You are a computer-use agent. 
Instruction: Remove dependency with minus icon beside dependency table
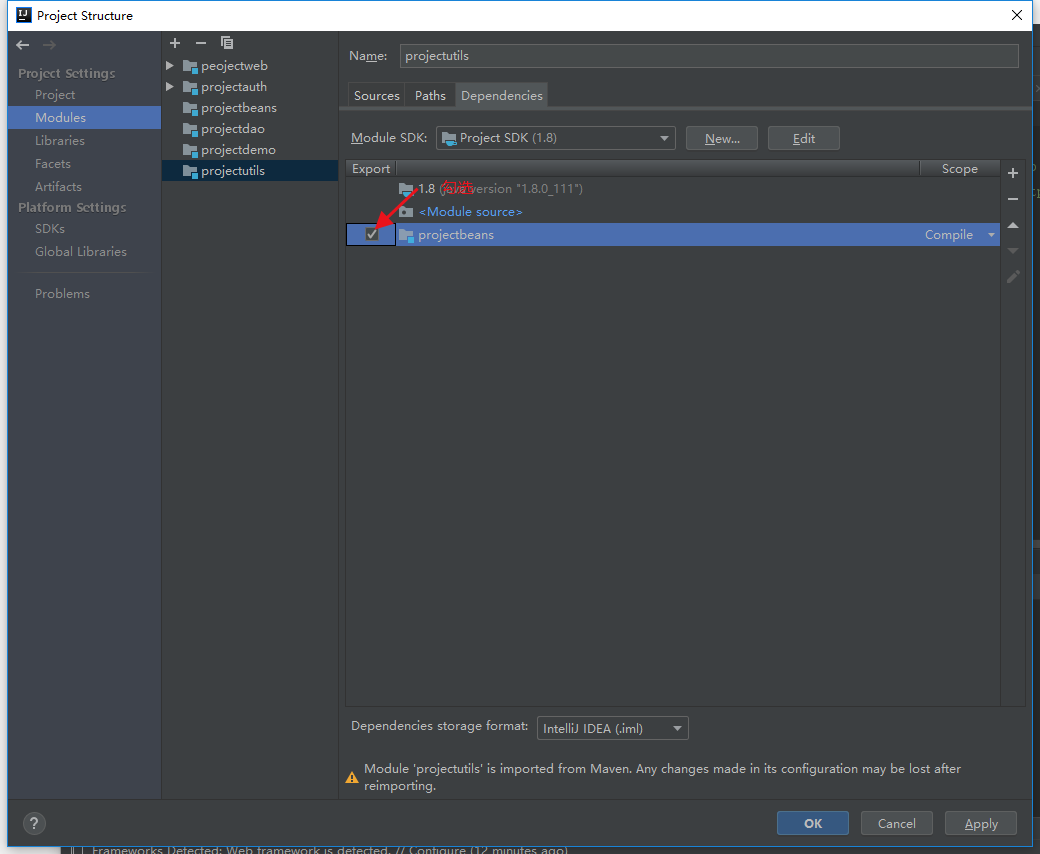tap(1013, 199)
